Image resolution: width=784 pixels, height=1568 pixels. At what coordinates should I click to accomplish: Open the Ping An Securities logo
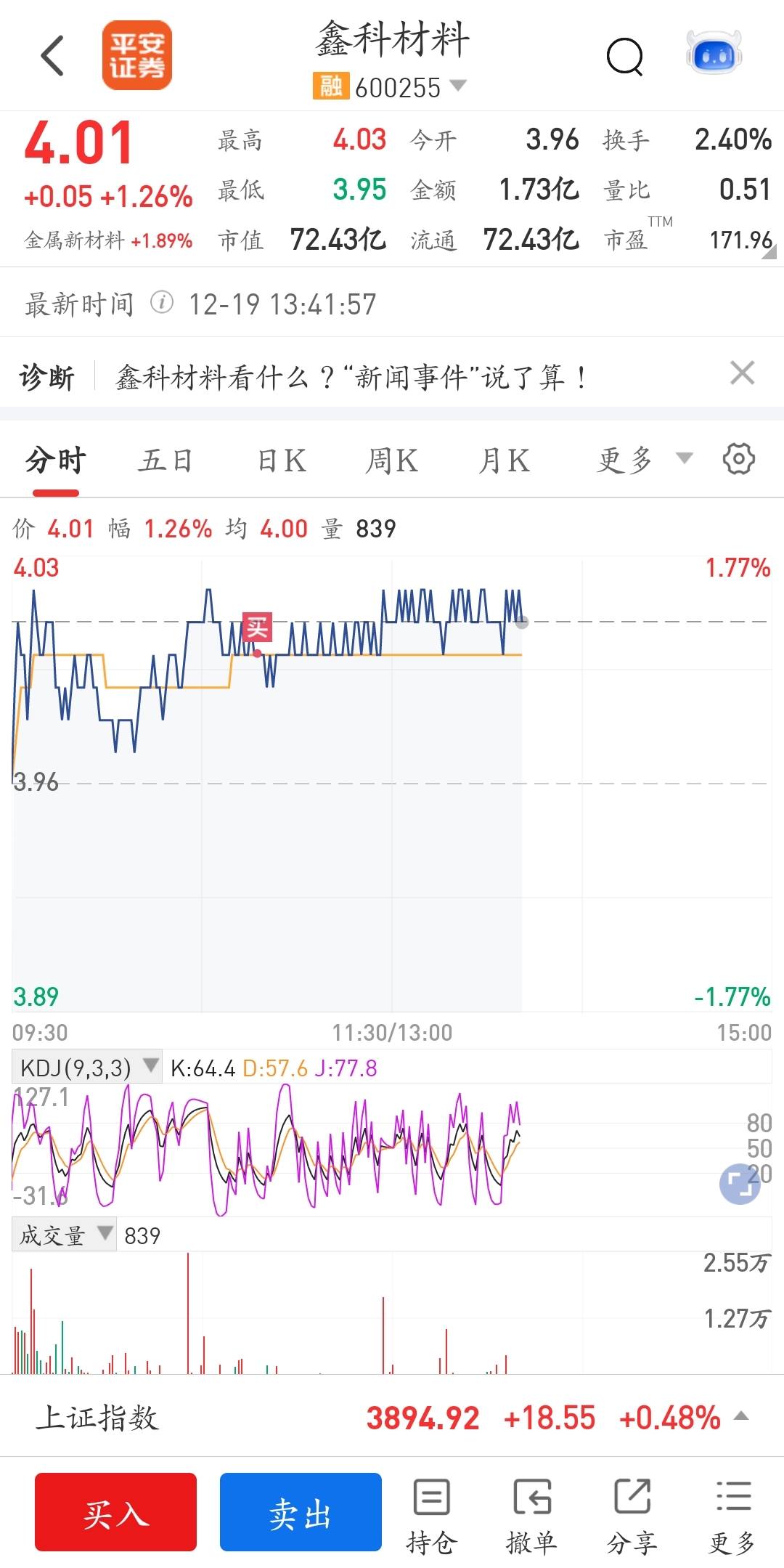click(136, 55)
